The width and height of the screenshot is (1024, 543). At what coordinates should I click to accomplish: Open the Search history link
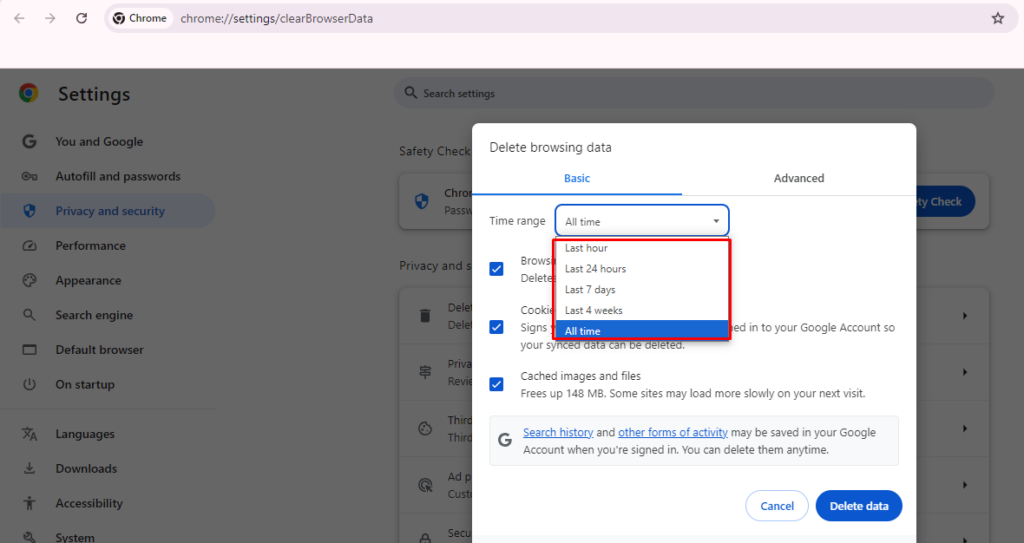tap(558, 432)
